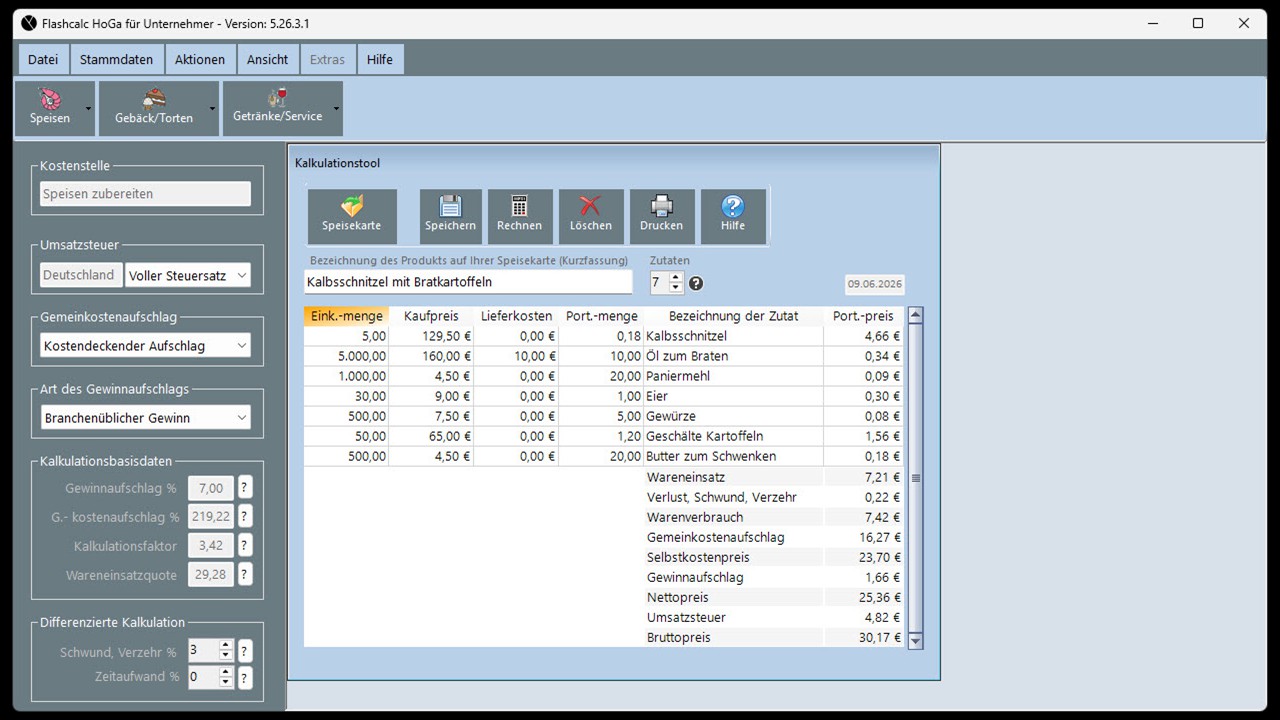Delete entry using Löschen red X
1280x720 pixels.
tap(591, 216)
